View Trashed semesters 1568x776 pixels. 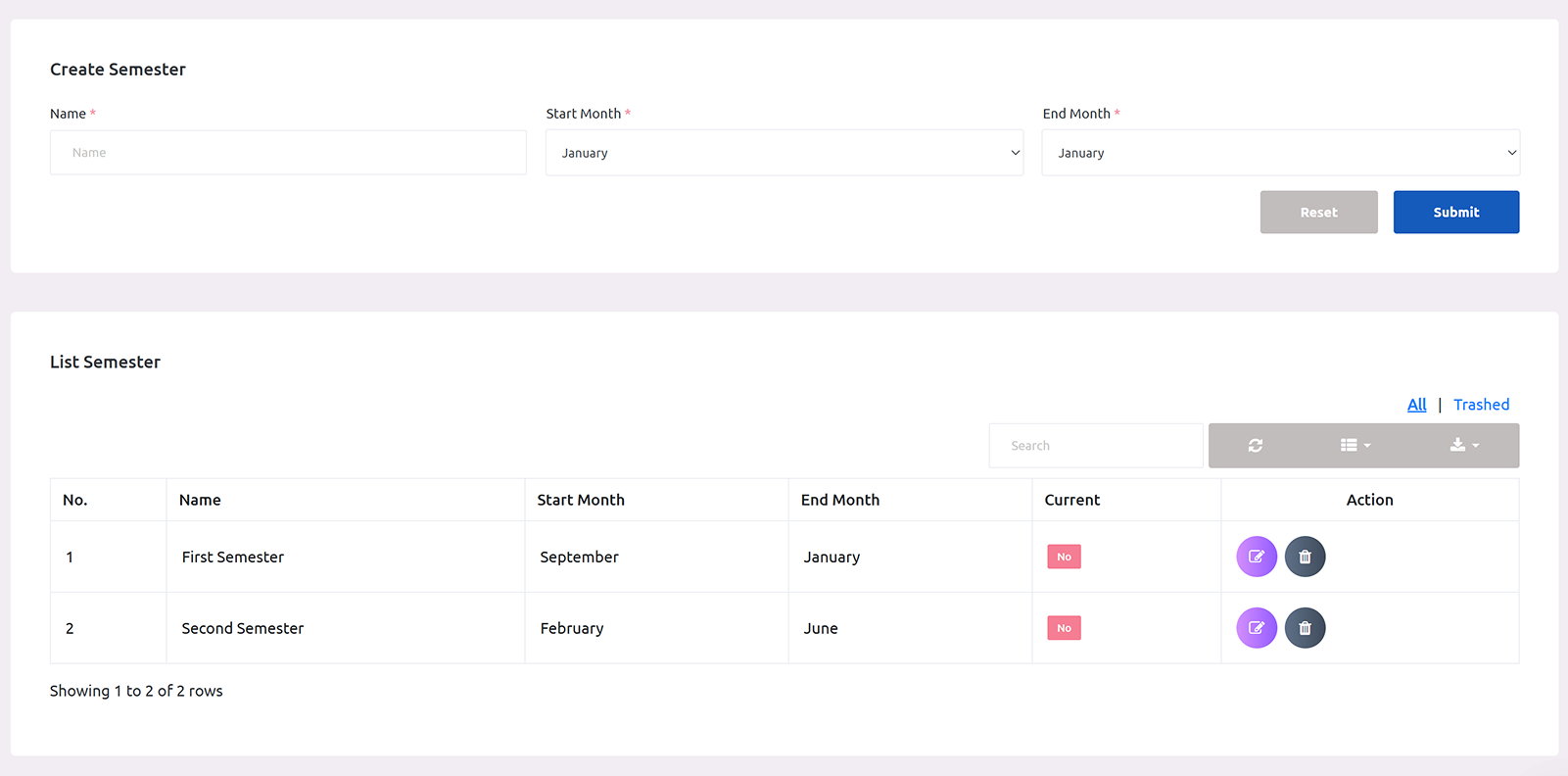pyautogui.click(x=1481, y=405)
